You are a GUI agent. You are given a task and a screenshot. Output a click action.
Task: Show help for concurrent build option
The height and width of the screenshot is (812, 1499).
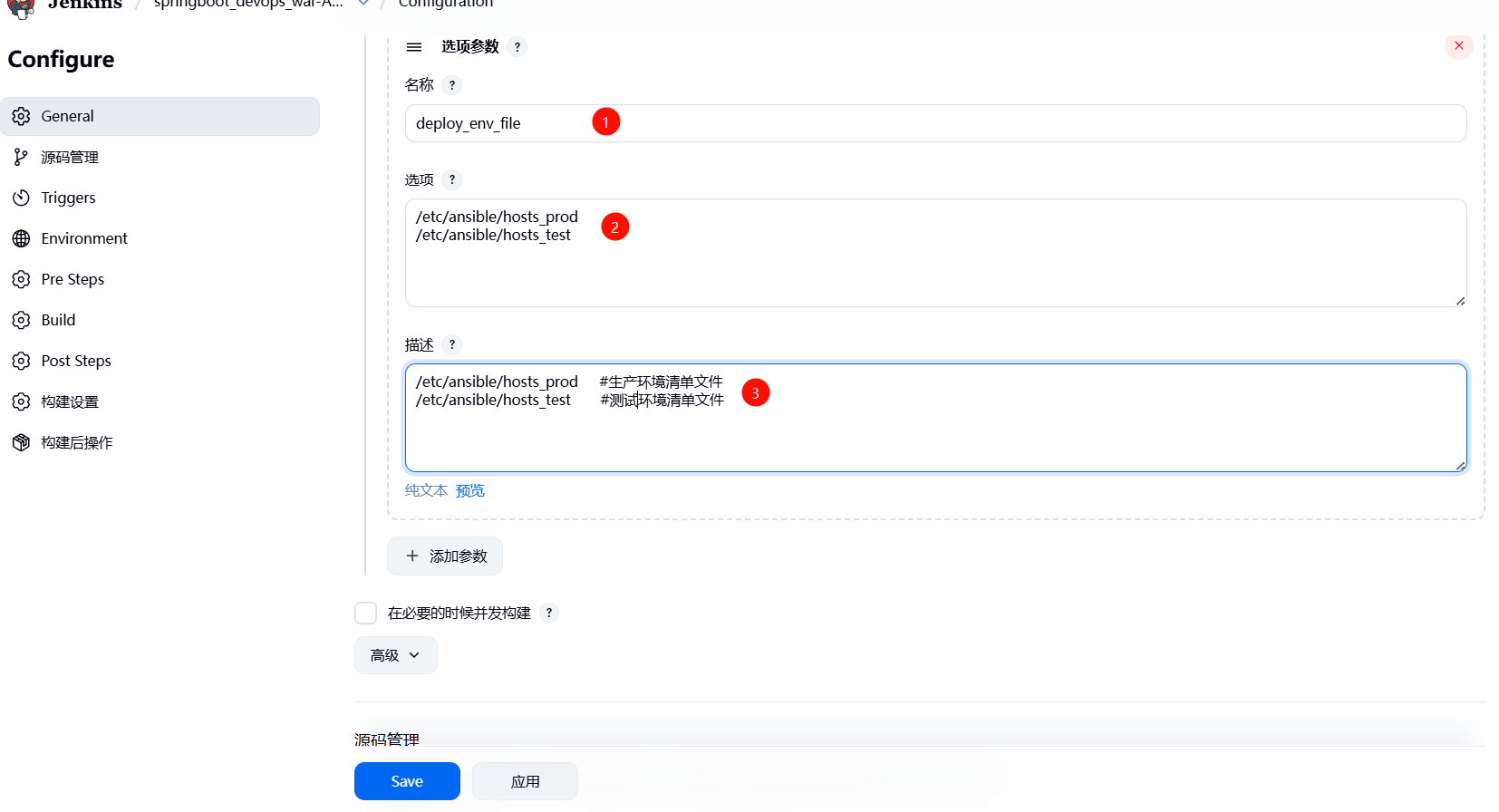click(x=549, y=614)
